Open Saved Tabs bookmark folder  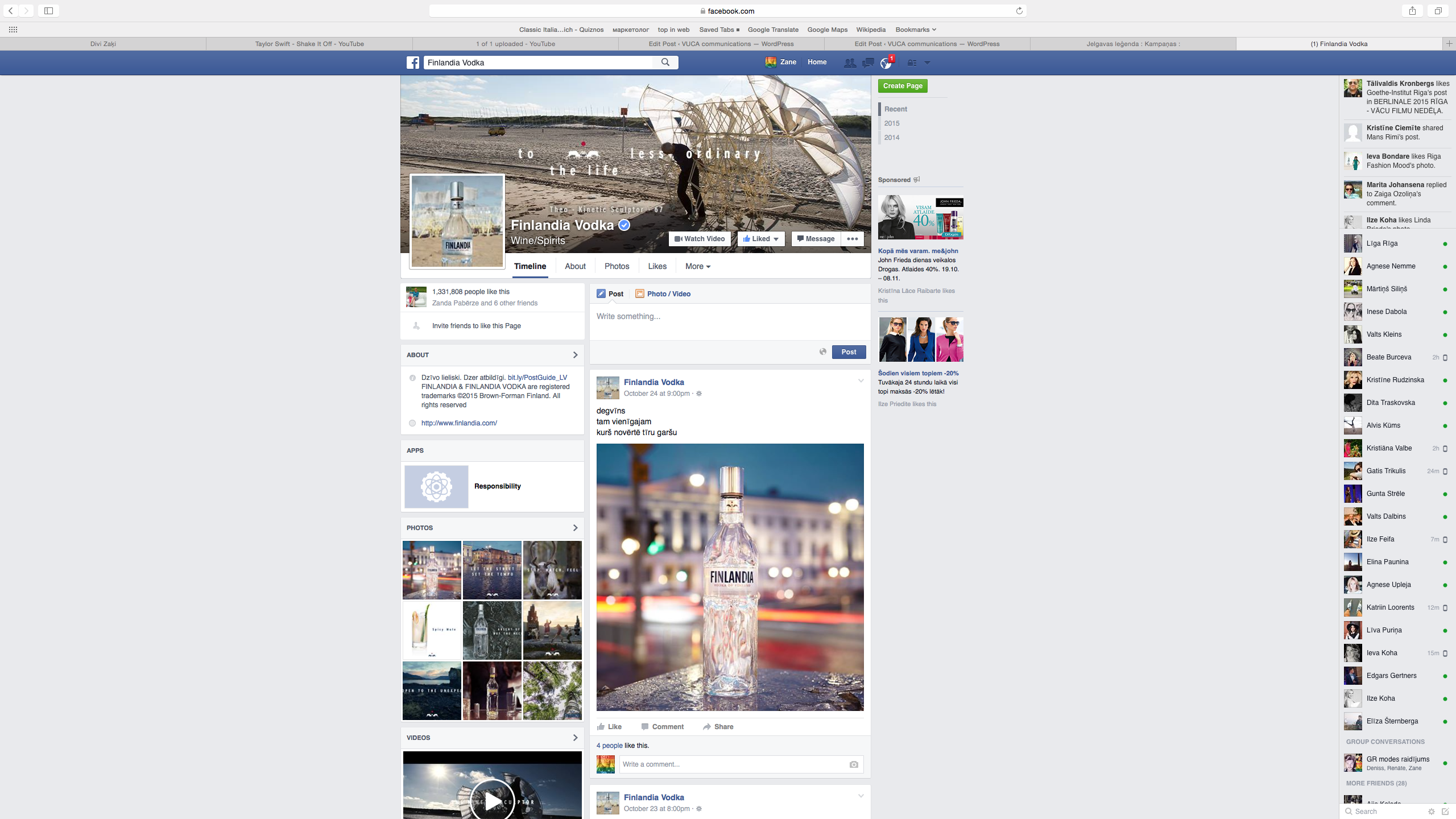point(719,30)
